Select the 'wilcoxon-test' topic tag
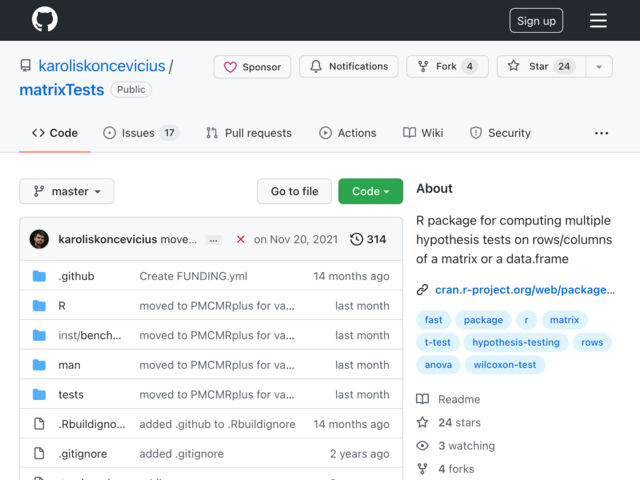This screenshot has height=480, width=640. click(x=505, y=365)
